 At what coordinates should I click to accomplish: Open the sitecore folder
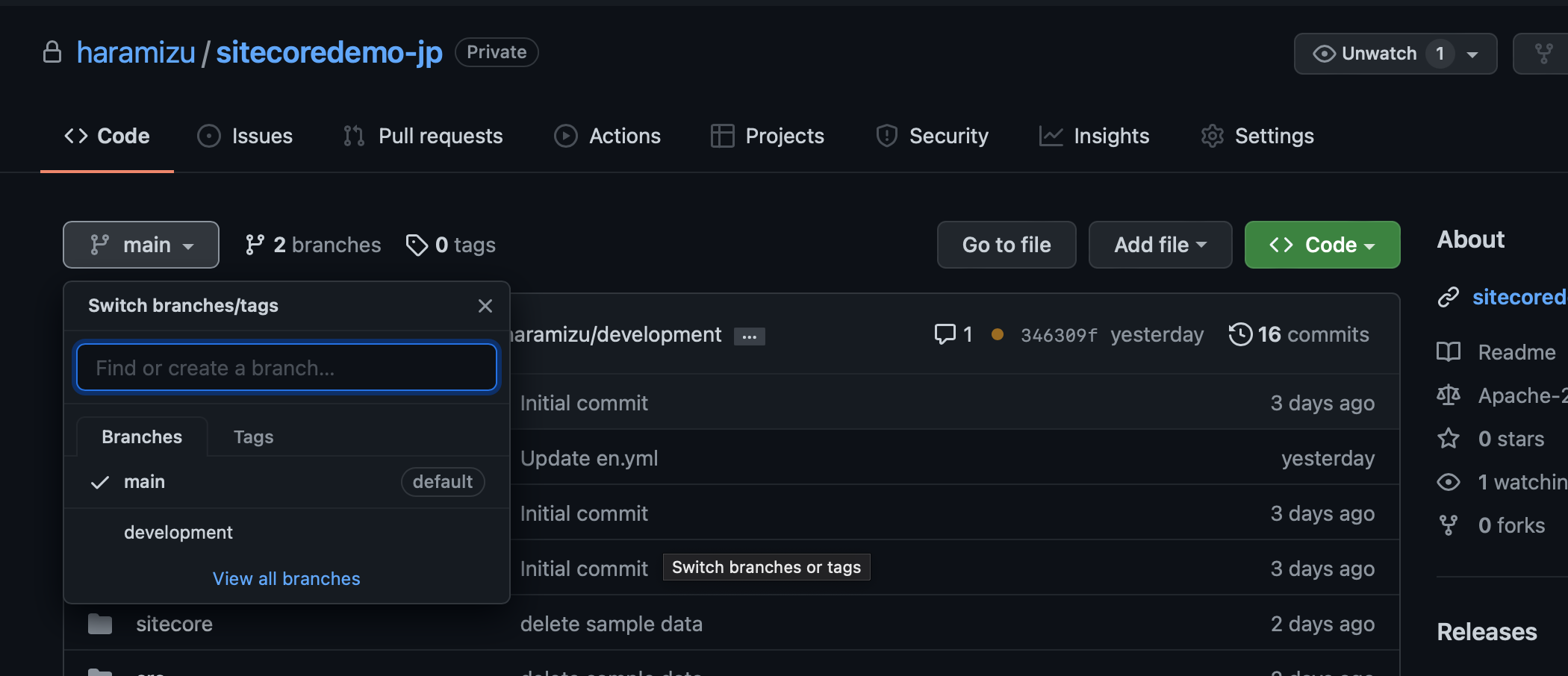(x=174, y=624)
